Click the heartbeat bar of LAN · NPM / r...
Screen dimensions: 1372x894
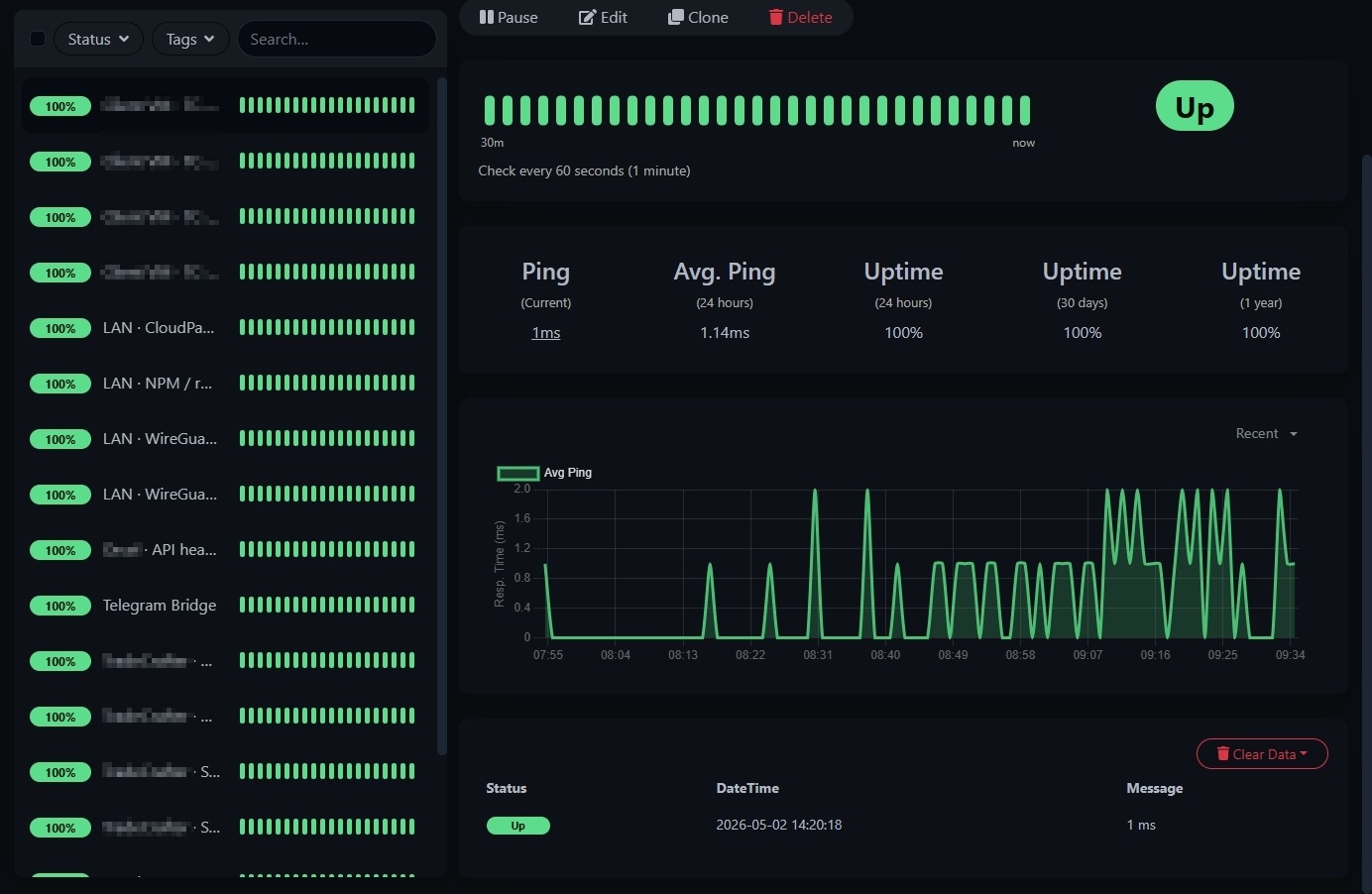click(x=327, y=383)
